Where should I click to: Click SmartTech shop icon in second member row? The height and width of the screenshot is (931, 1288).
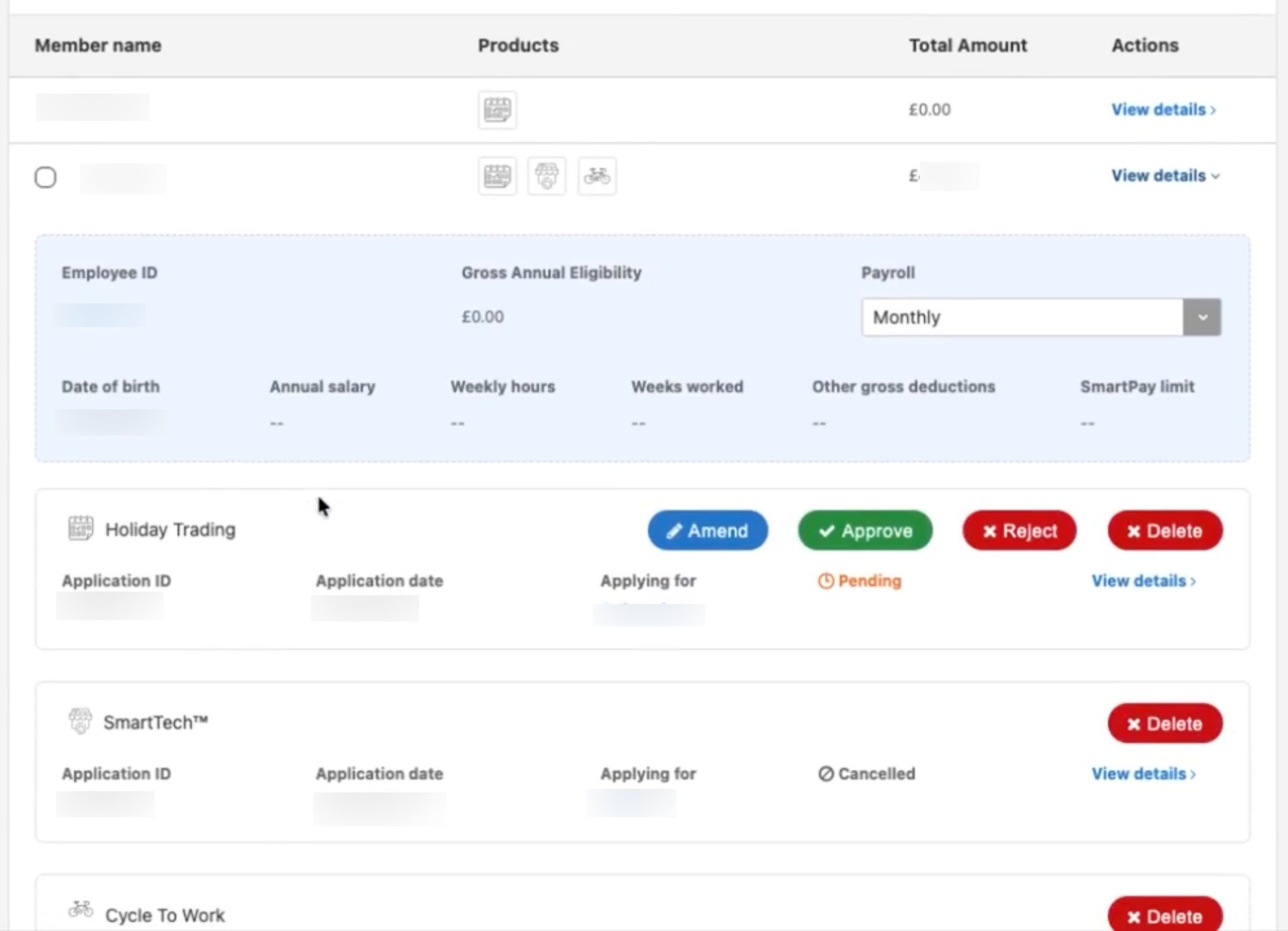tap(547, 176)
